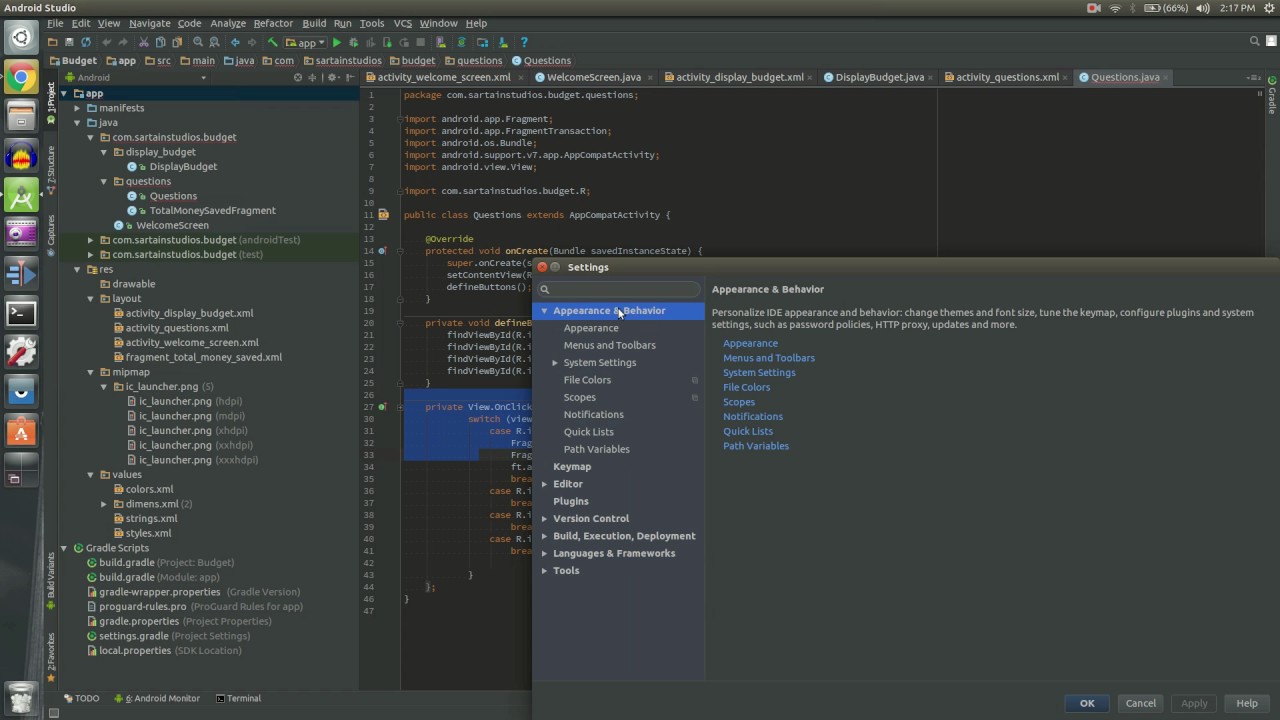1280x720 pixels.
Task: Collapse the Appearance & Behavior settings node
Action: click(x=545, y=311)
